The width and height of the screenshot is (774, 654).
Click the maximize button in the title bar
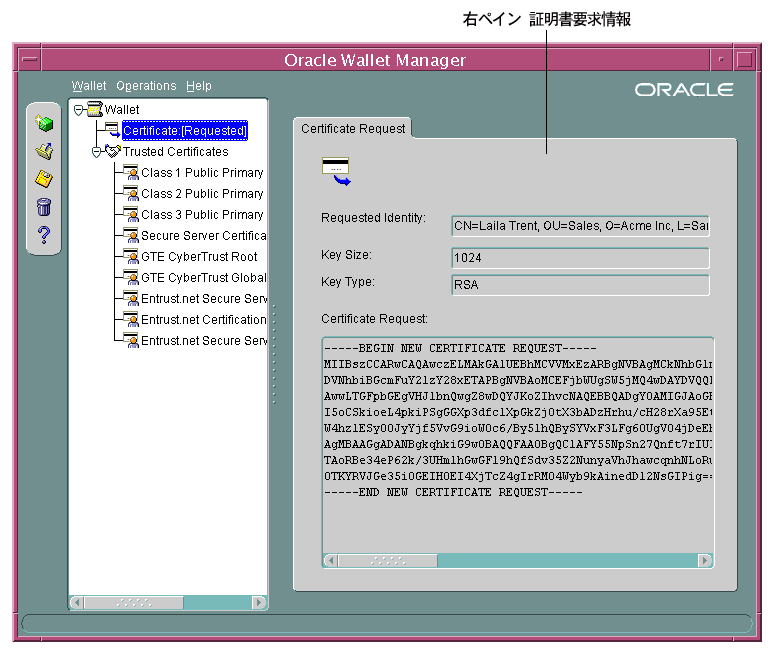744,60
